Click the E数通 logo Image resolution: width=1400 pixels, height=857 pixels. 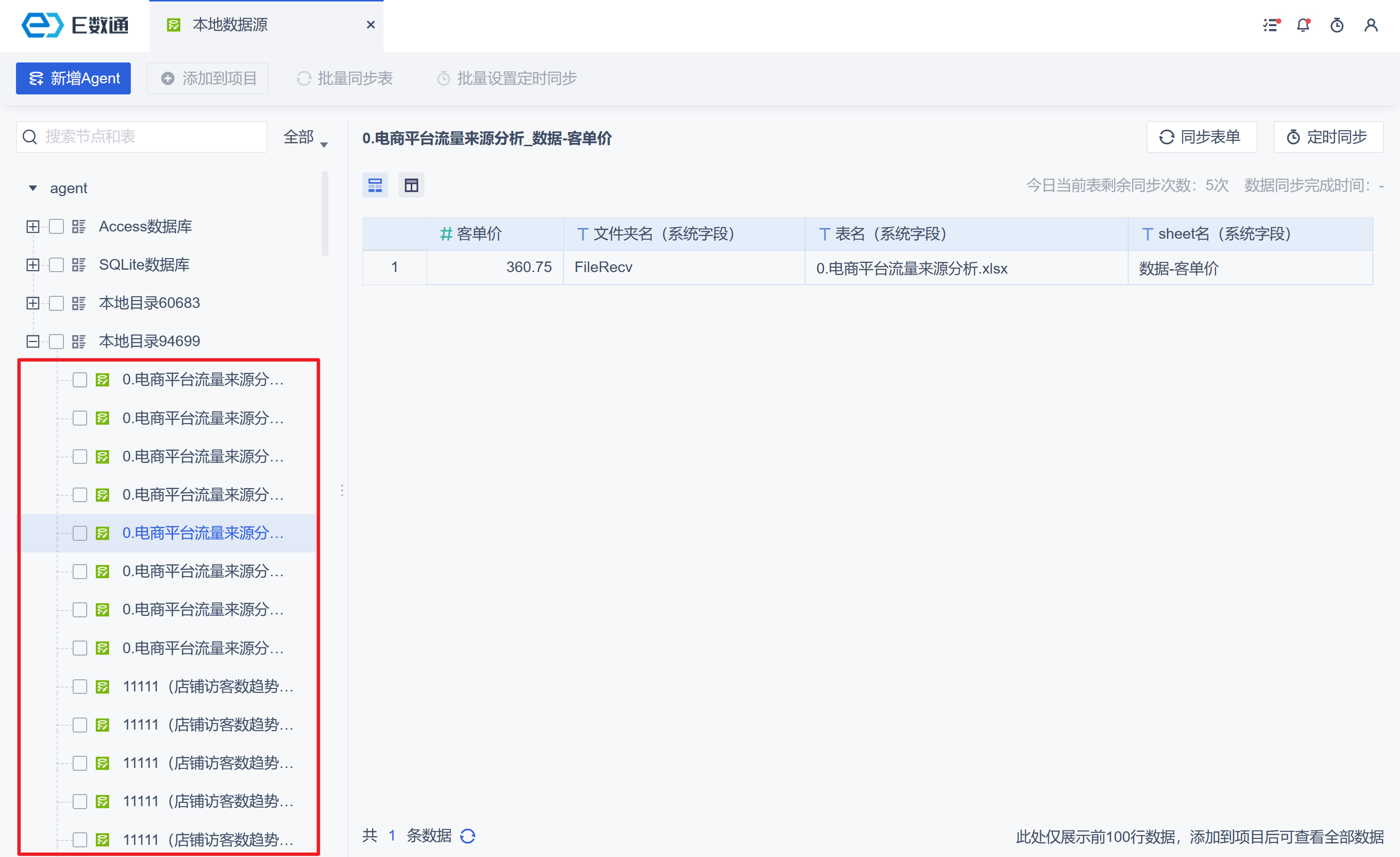tap(75, 25)
